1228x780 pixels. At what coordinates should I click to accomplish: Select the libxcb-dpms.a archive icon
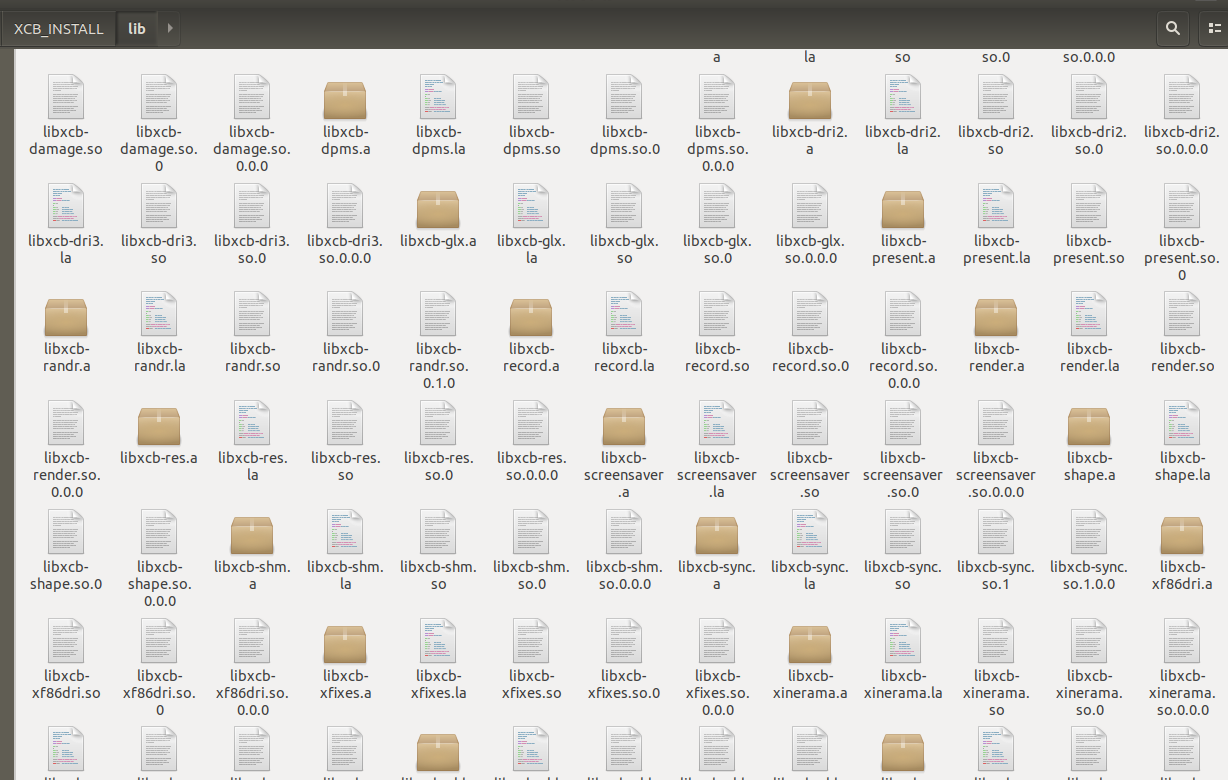click(x=345, y=99)
